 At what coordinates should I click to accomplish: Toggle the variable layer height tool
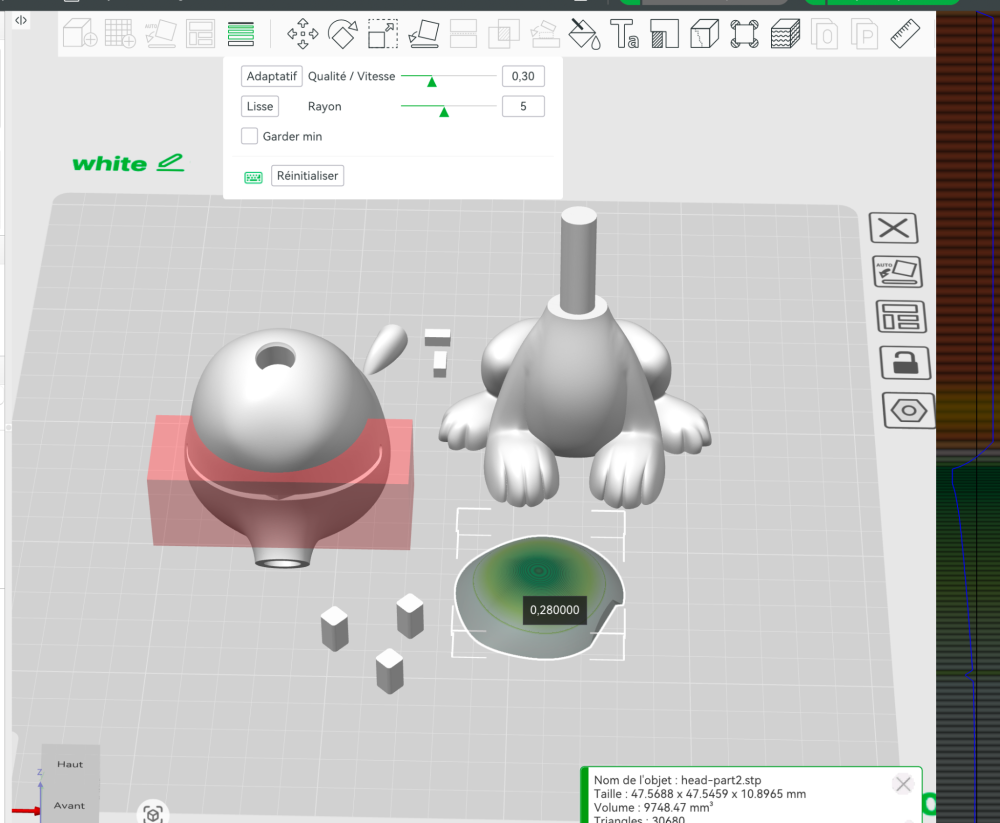[240, 34]
